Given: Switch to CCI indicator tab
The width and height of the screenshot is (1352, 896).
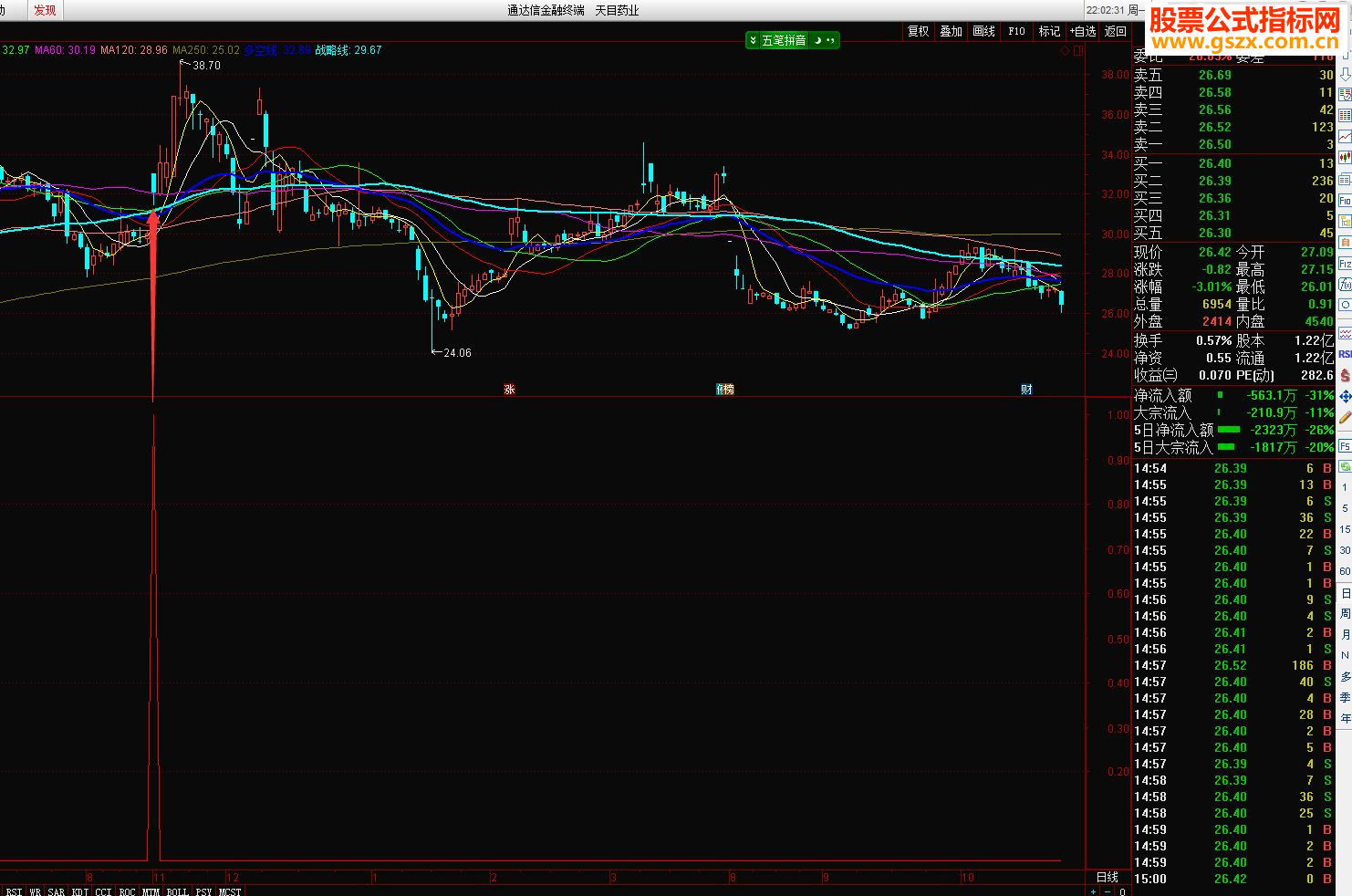Looking at the screenshot, I should click(103, 891).
